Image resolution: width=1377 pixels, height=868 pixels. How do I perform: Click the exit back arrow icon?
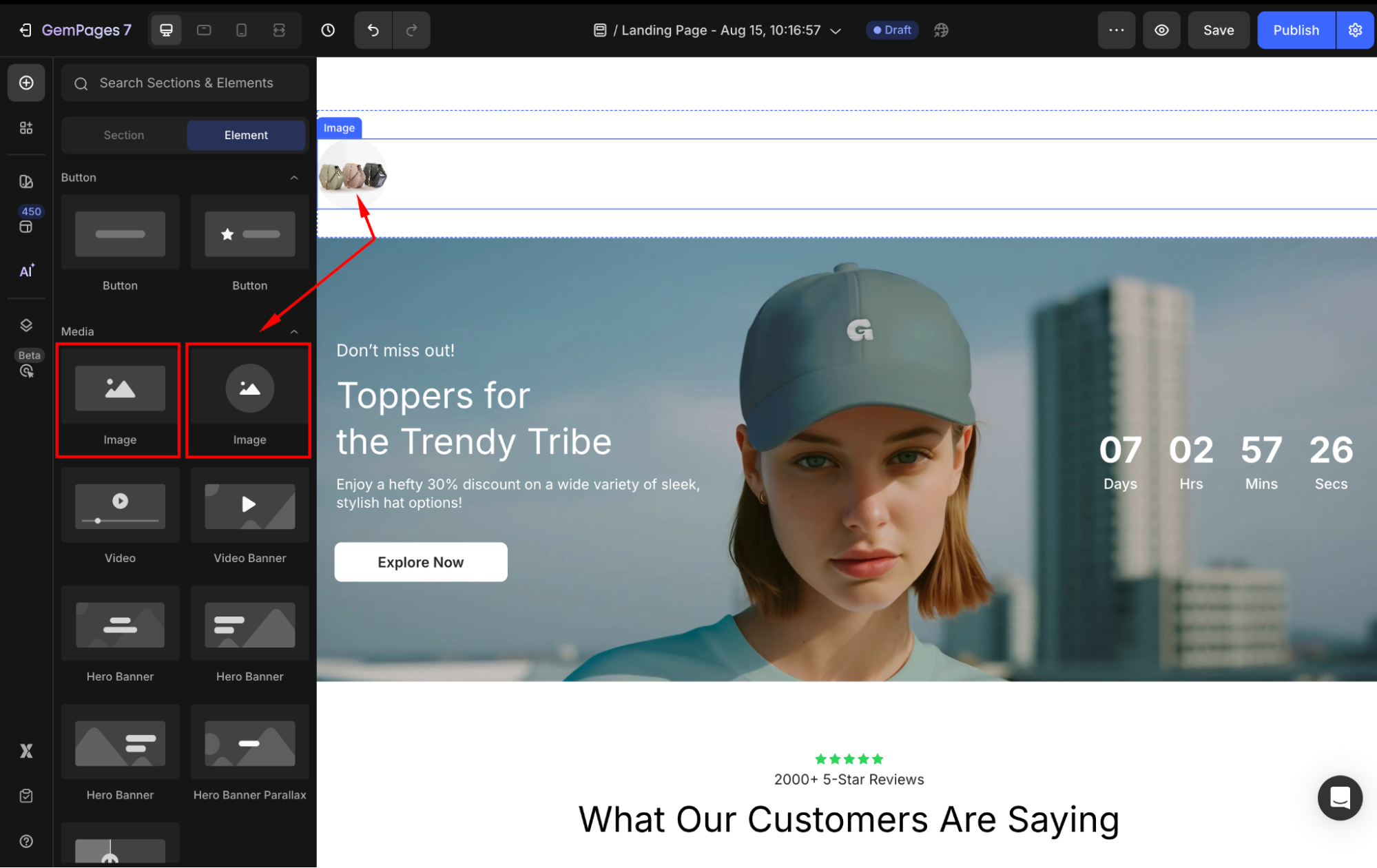25,30
